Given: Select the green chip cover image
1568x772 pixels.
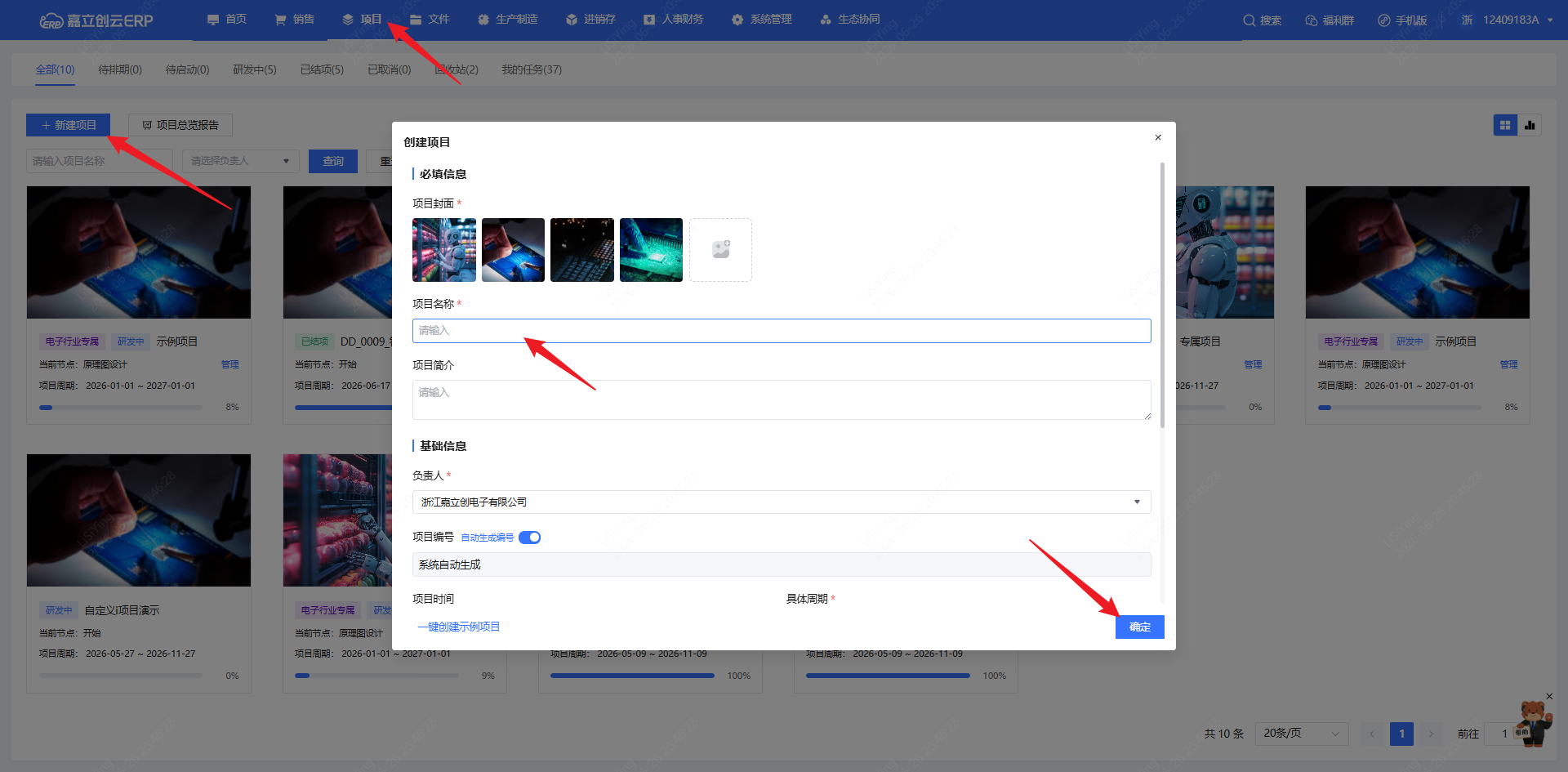Looking at the screenshot, I should point(651,250).
